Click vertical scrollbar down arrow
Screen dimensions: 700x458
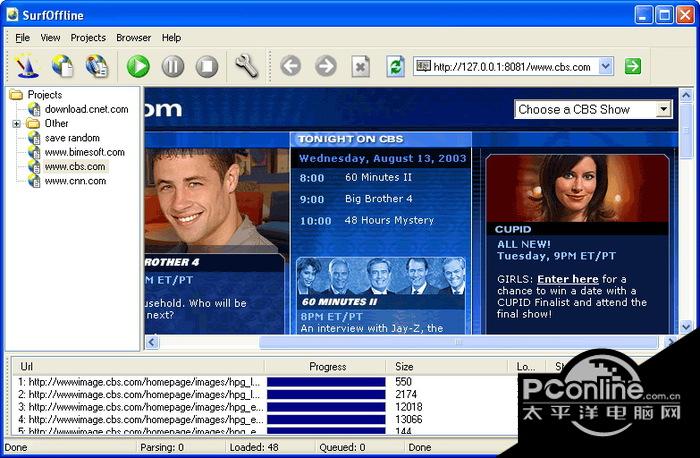(x=686, y=327)
